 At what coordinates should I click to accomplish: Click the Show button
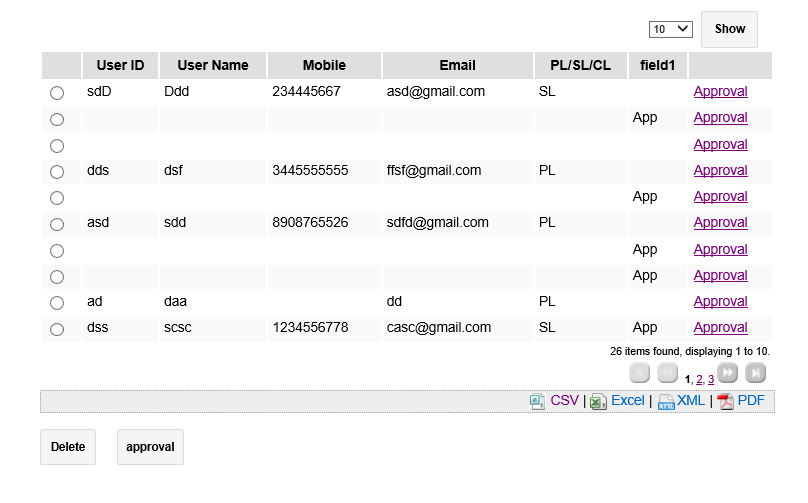click(729, 29)
